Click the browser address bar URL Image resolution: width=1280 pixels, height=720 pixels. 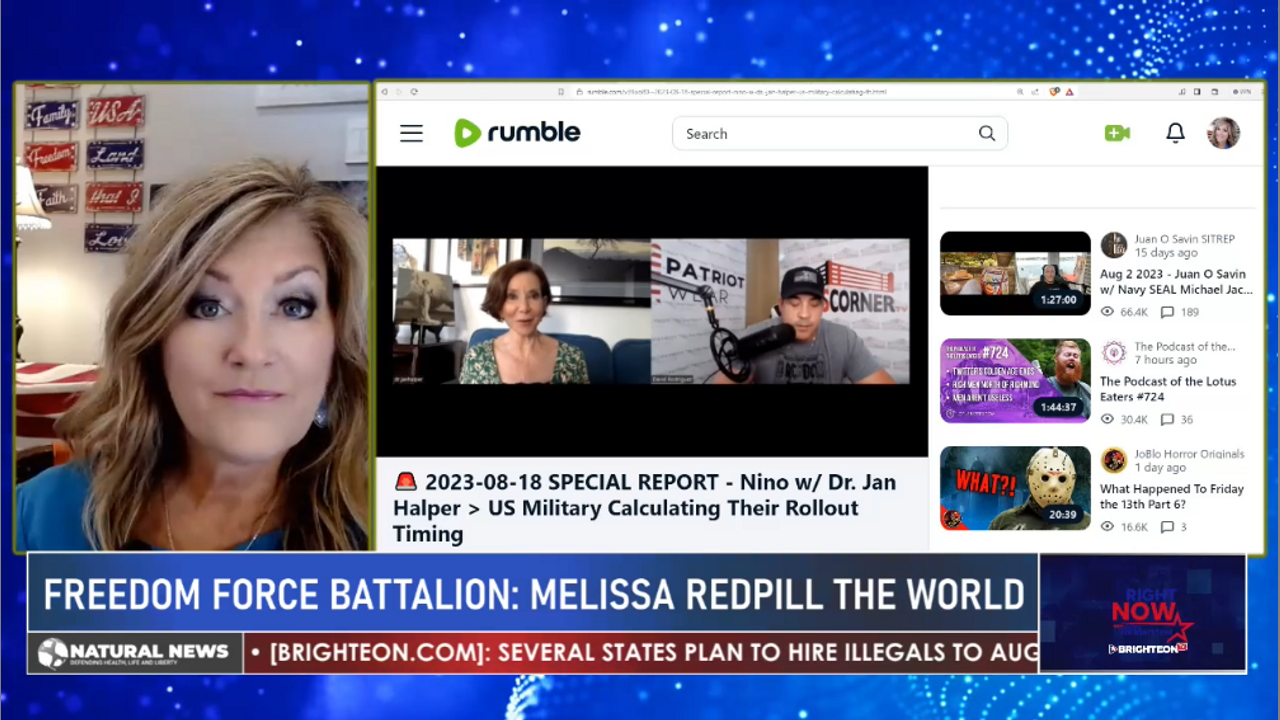735,92
